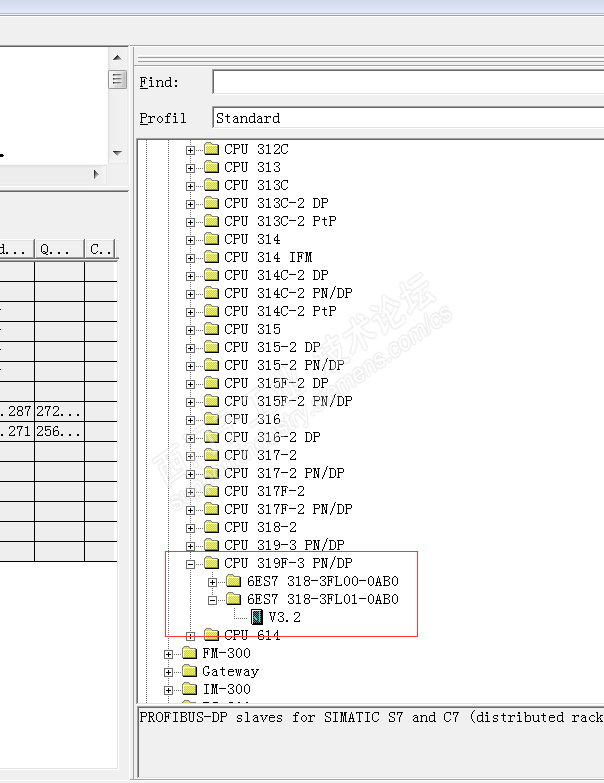Click the CPU 314C-2 PN/DP folder icon

point(212,293)
